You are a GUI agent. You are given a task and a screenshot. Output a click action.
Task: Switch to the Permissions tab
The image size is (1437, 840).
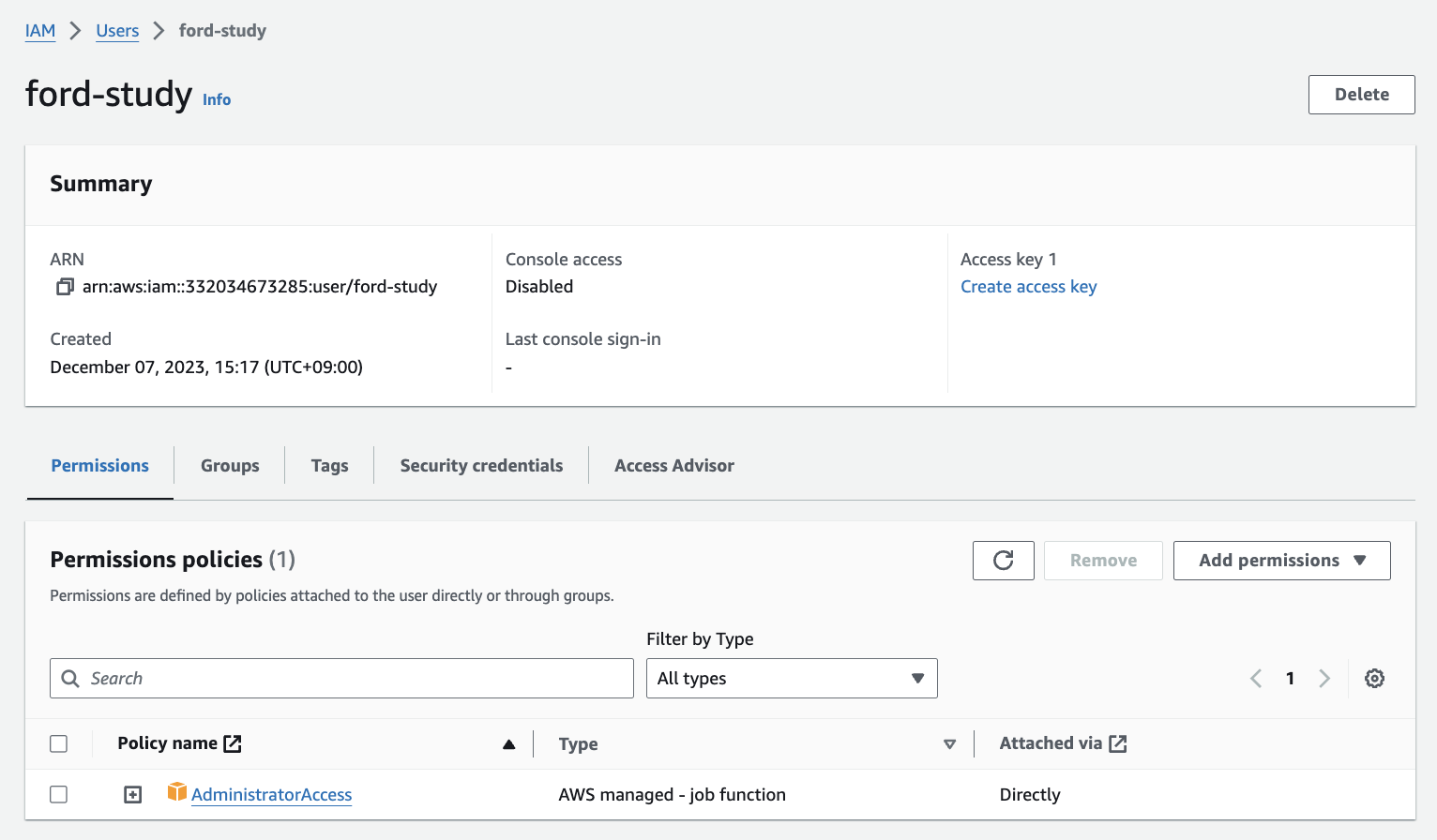pos(100,466)
